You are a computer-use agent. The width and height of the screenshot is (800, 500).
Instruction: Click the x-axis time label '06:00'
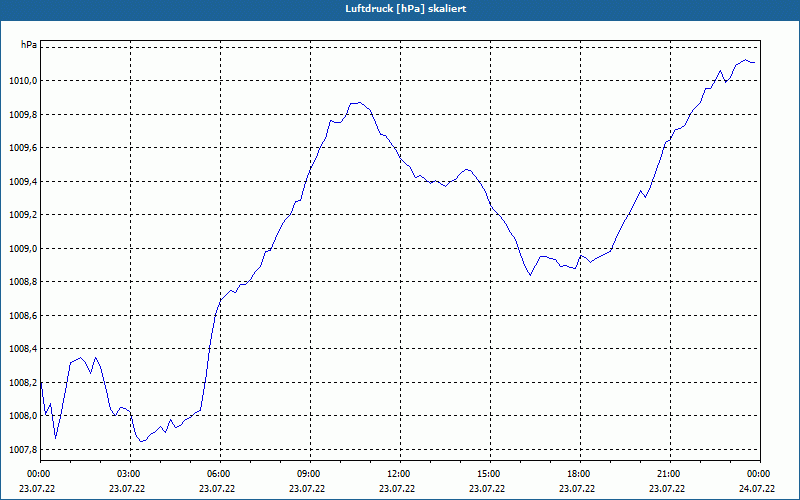pyautogui.click(x=220, y=474)
